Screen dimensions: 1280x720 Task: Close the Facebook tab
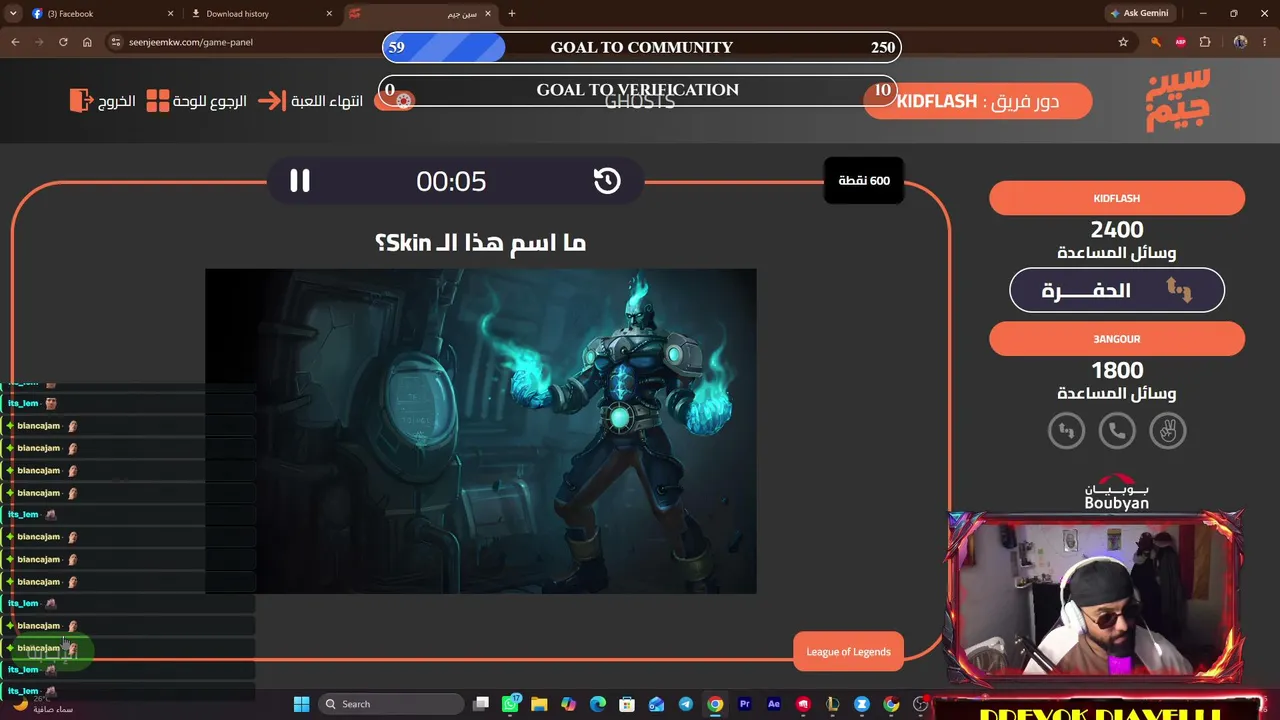170,14
